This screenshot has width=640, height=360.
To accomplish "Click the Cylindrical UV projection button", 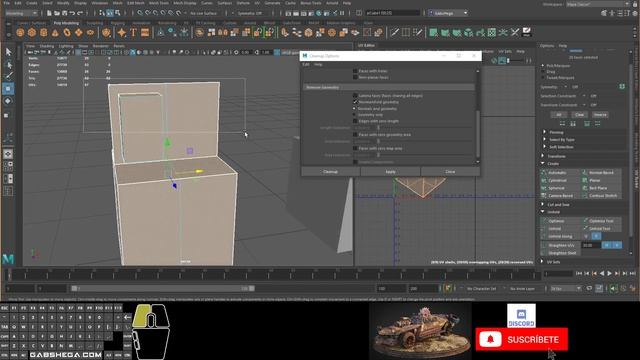I will click(560, 180).
